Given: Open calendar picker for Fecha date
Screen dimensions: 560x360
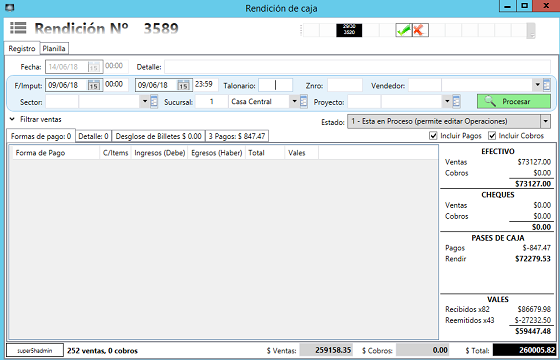Looking at the screenshot, I should (94, 67).
